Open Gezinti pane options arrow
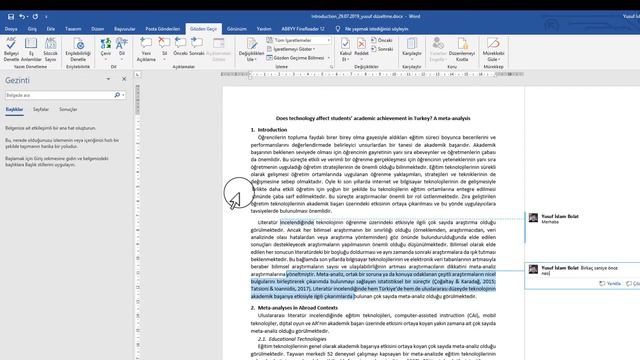The width and height of the screenshot is (640, 360). (108, 79)
